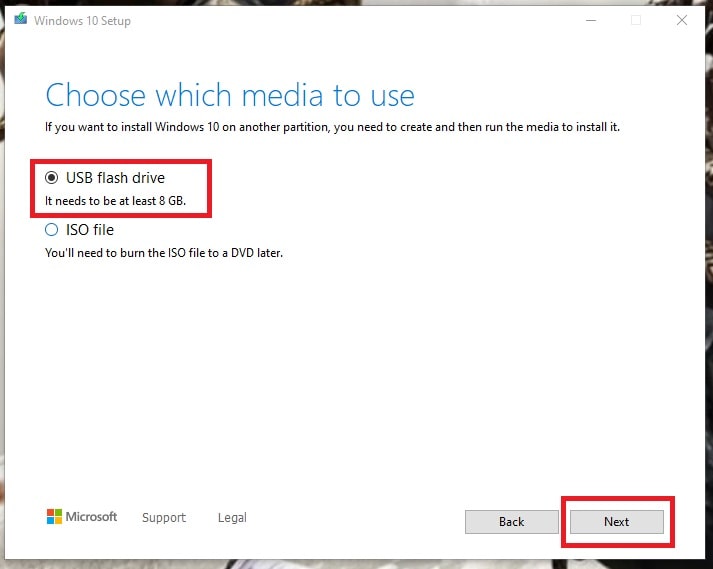The image size is (713, 569).
Task: Open the Legal link
Action: point(232,518)
